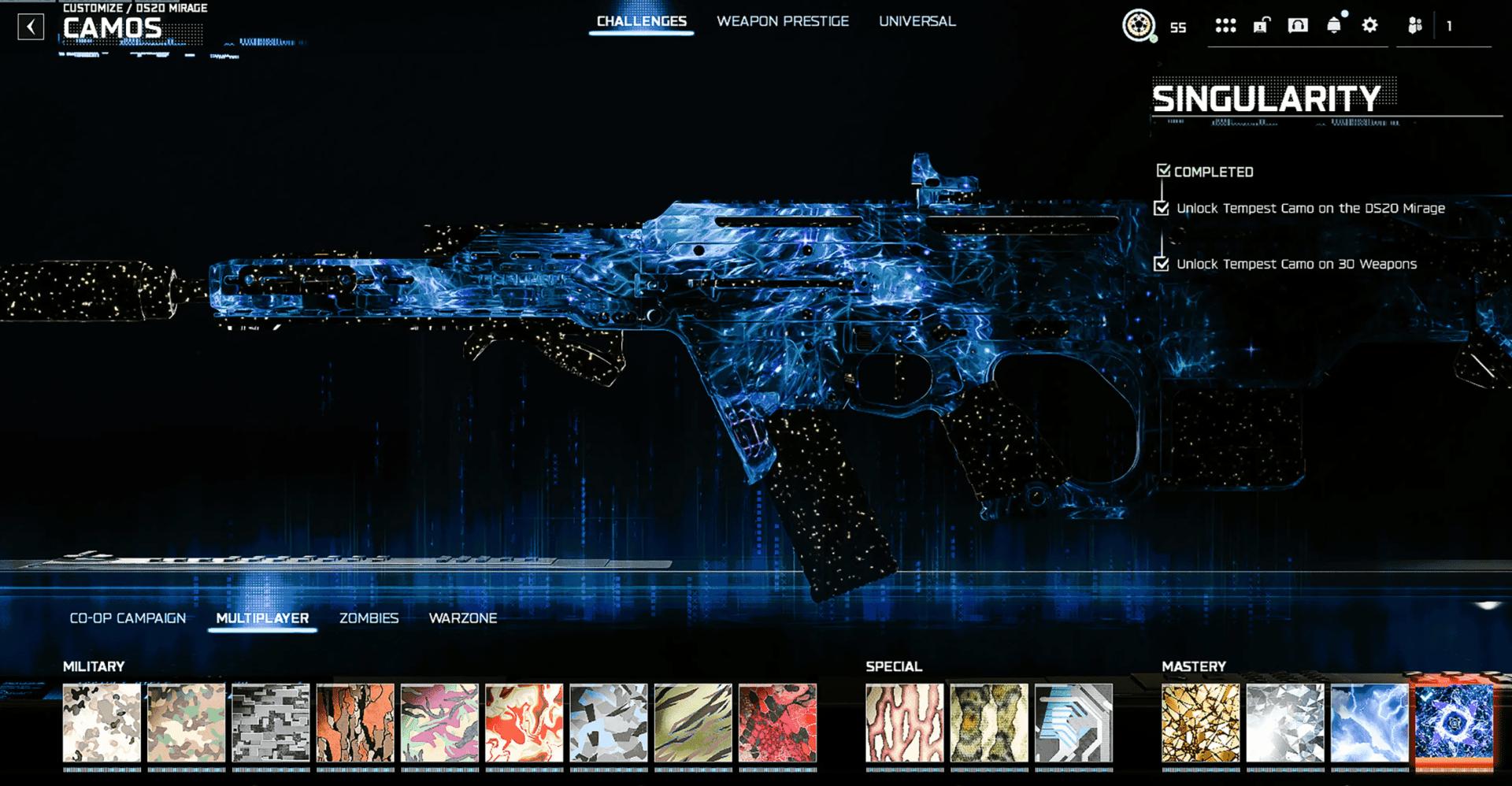Click the CHALLENGES header link
This screenshot has width=1512, height=786.
640,21
